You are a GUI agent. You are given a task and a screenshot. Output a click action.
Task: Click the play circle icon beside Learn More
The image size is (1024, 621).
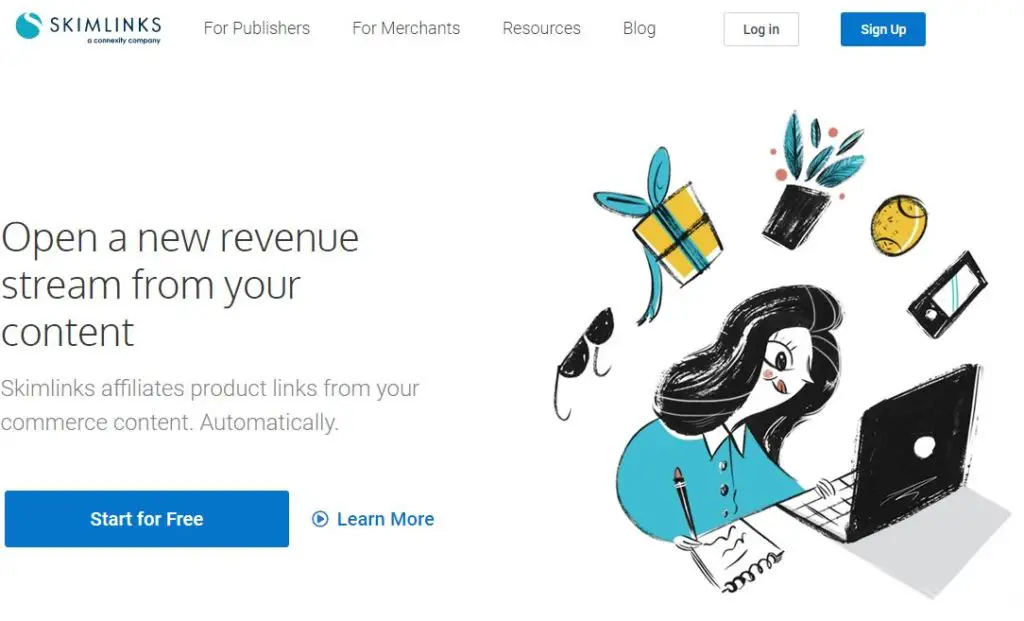tap(320, 519)
